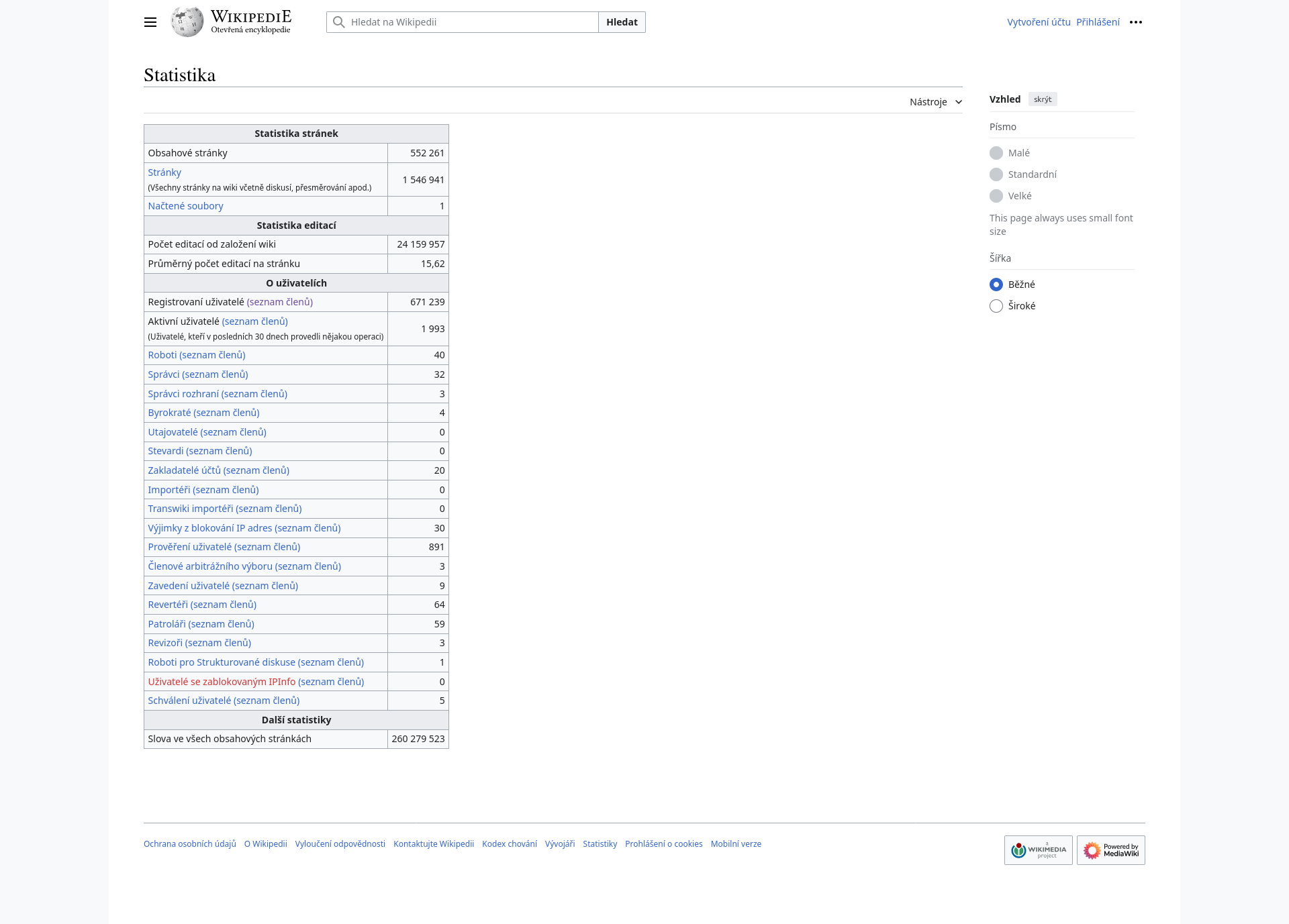Image resolution: width=1289 pixels, height=924 pixels.
Task: Open the Přihlášení login link
Action: click(1098, 22)
